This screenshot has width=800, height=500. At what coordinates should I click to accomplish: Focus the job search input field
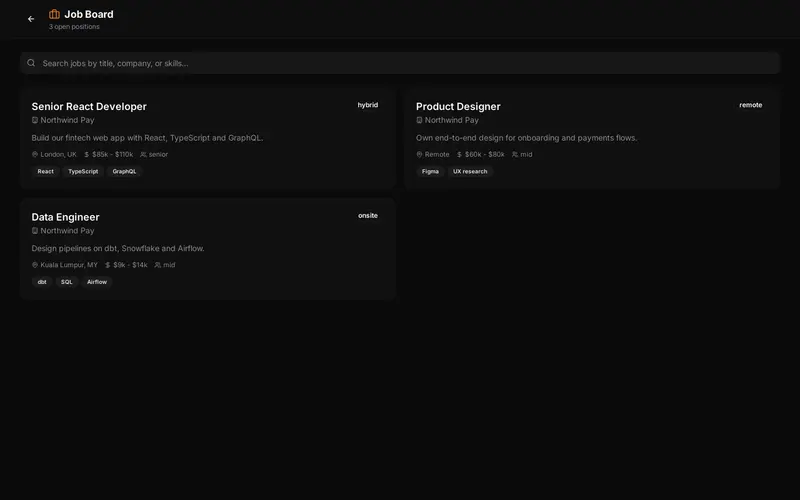[x=400, y=63]
